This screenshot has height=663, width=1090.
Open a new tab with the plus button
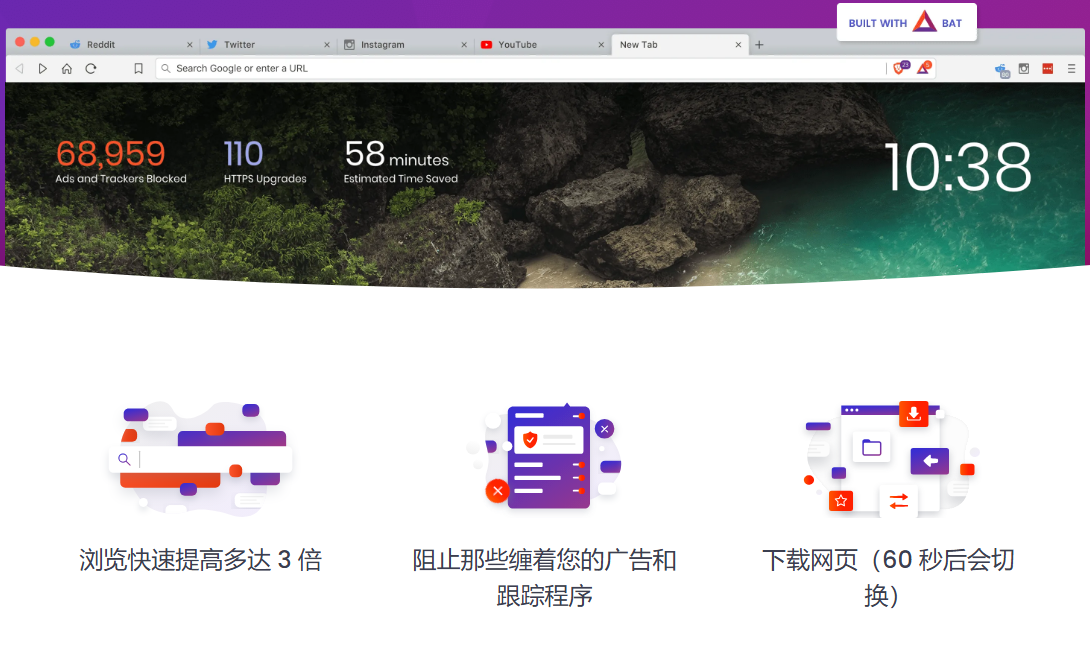pos(758,44)
